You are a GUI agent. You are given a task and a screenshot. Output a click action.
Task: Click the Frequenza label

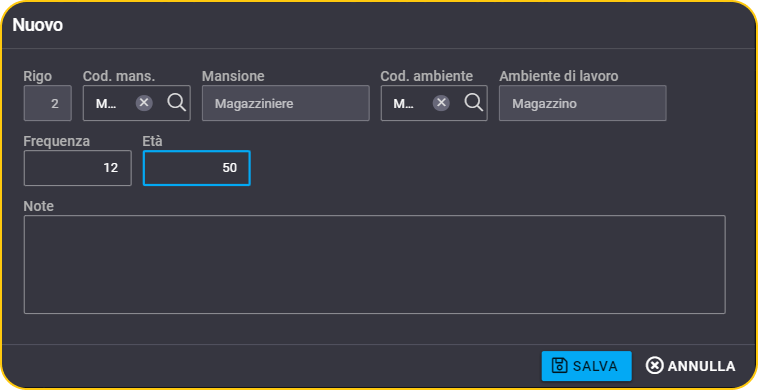[x=57, y=141]
